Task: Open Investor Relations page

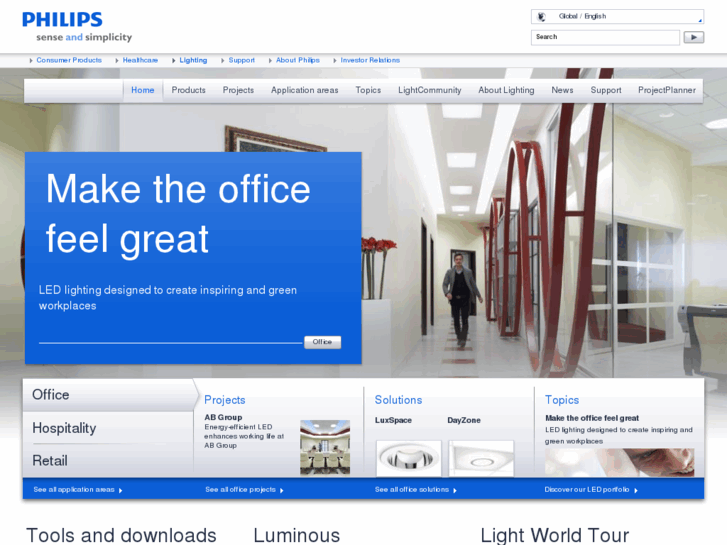Action: [x=369, y=60]
